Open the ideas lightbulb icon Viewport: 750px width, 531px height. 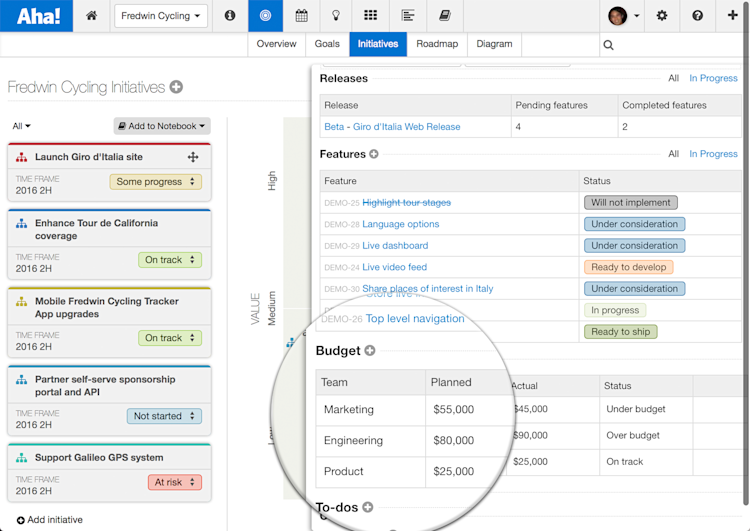tap(336, 16)
